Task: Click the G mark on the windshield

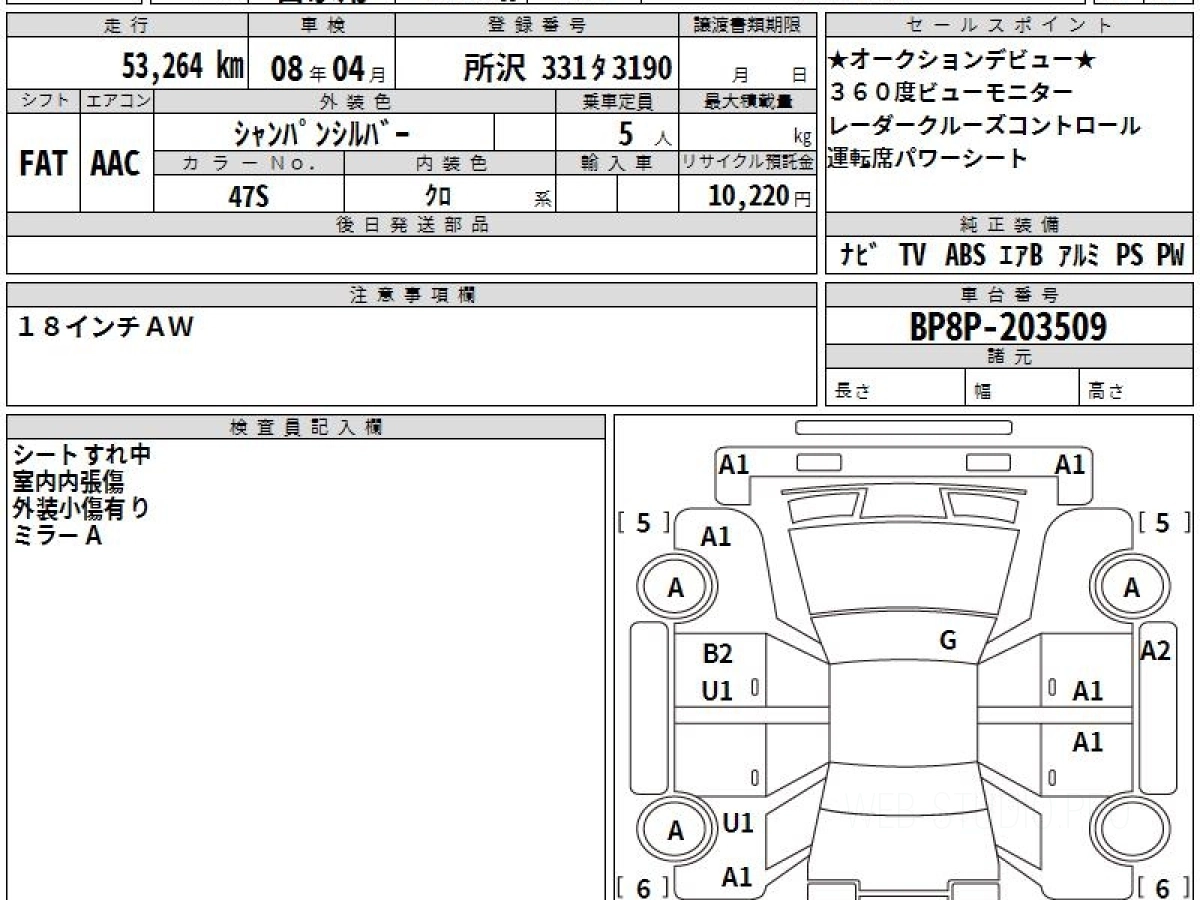Action: (948, 641)
